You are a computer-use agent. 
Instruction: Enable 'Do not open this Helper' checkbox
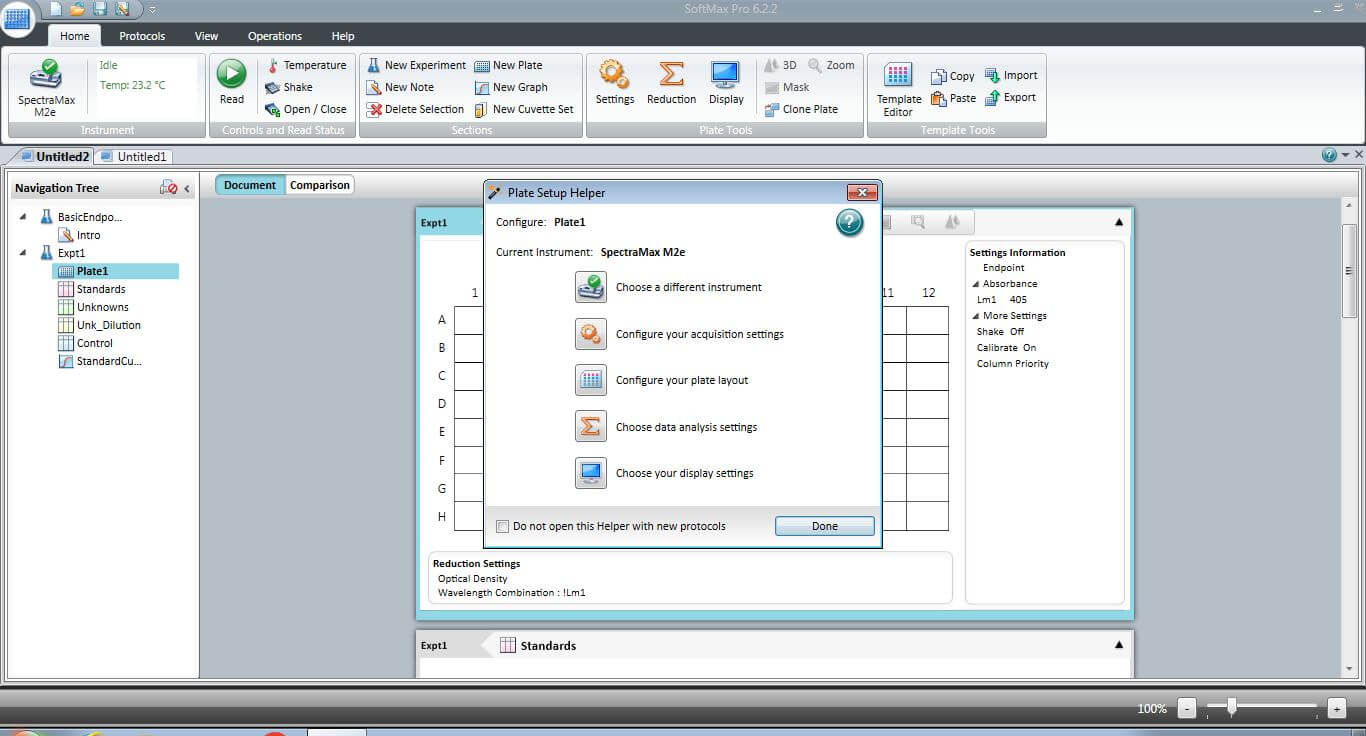click(x=504, y=526)
